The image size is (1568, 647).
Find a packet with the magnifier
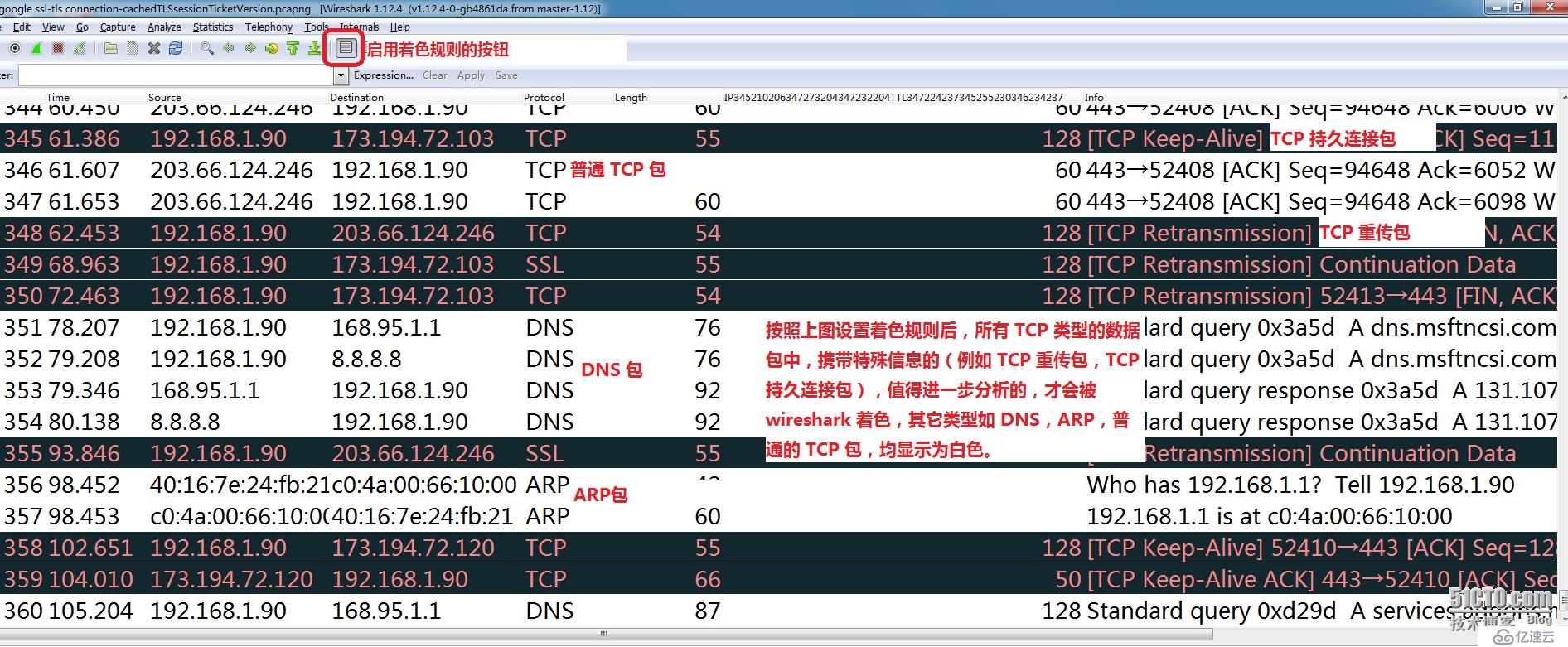[207, 49]
